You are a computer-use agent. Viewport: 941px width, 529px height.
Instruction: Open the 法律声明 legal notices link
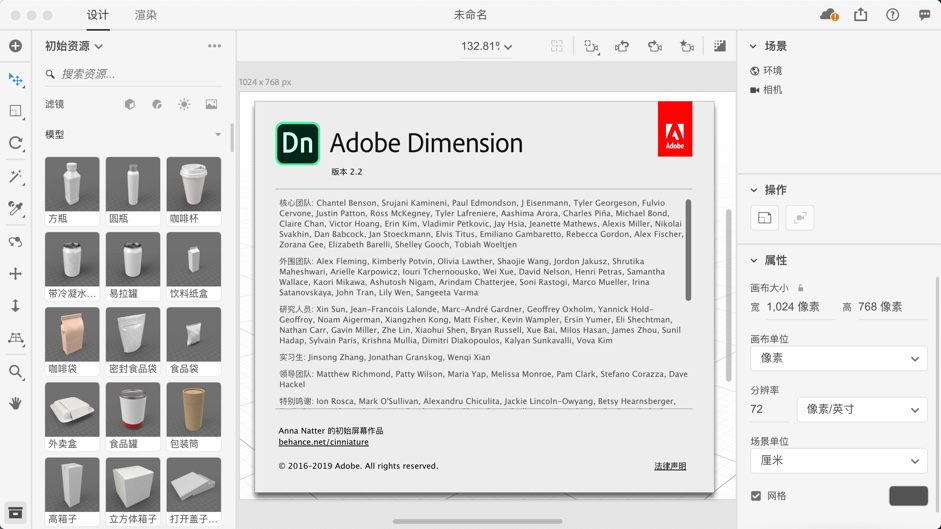click(x=670, y=466)
